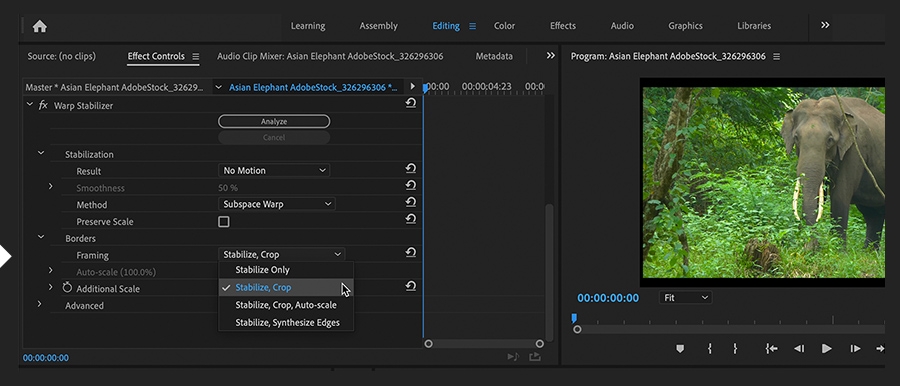Switch to the Learning workspace
This screenshot has height=386, width=900.
(308, 26)
